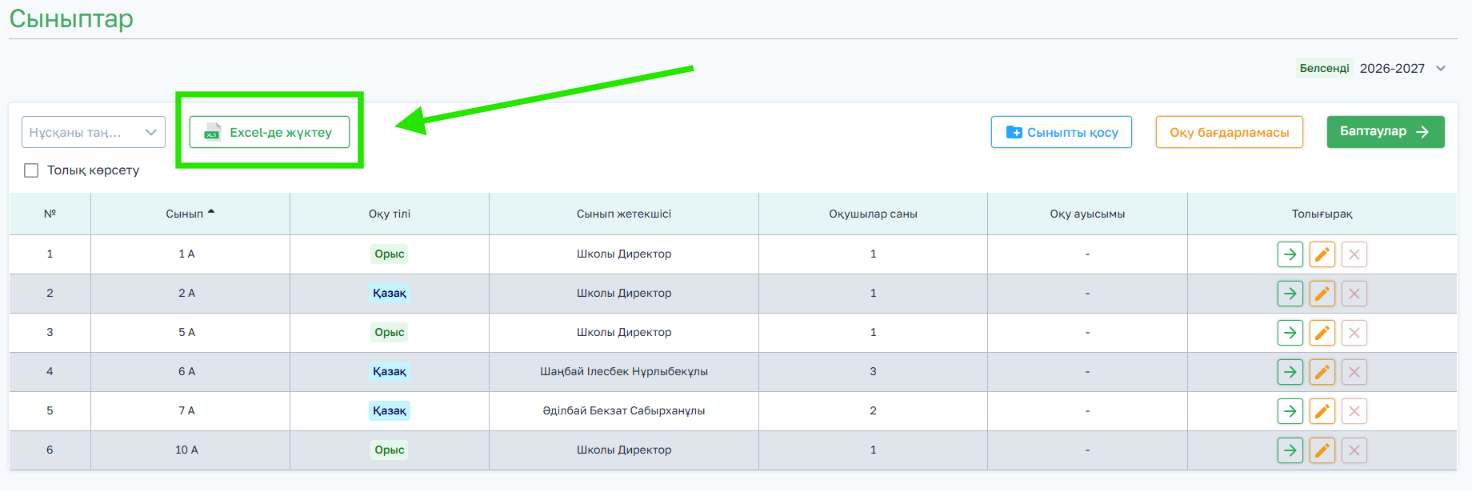Open class 7 А details arrow icon

(1290, 411)
